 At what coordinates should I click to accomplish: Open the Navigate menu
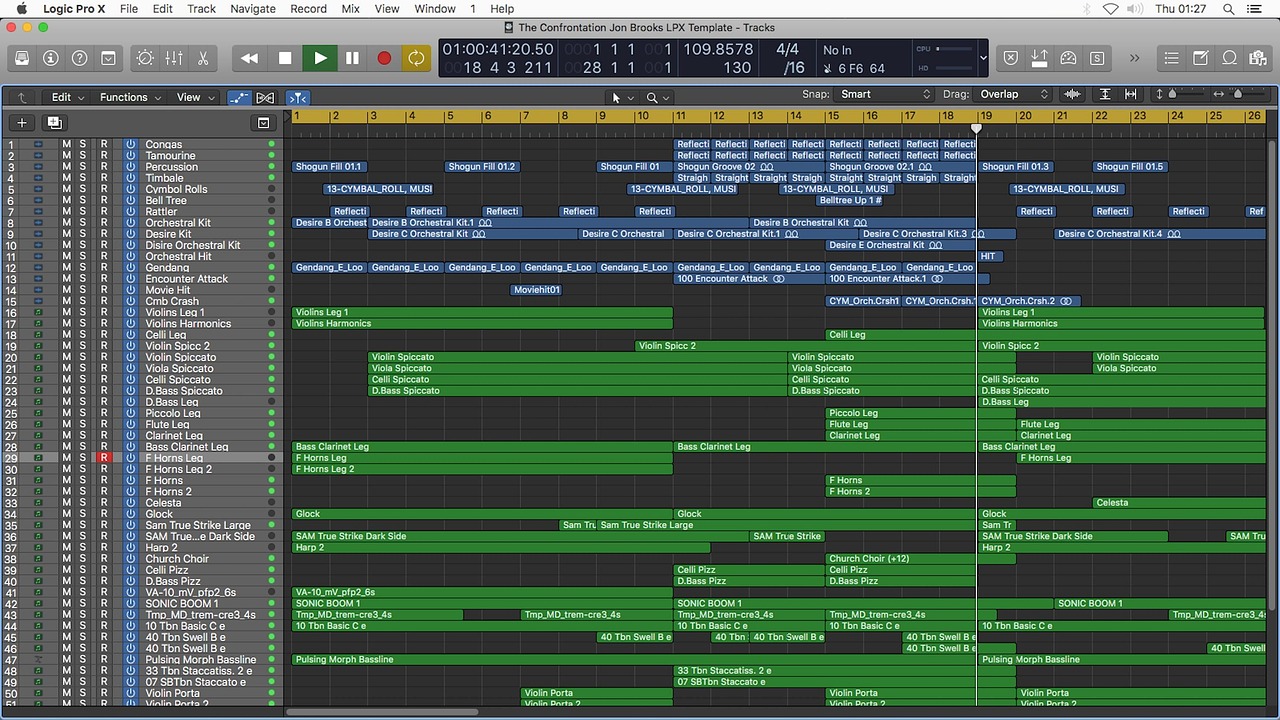coord(253,9)
